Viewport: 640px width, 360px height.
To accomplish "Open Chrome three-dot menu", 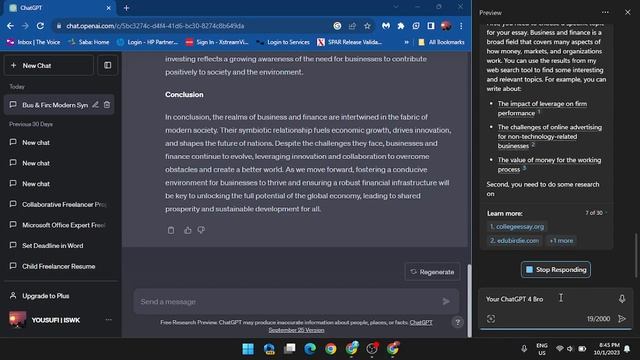I will [461, 26].
